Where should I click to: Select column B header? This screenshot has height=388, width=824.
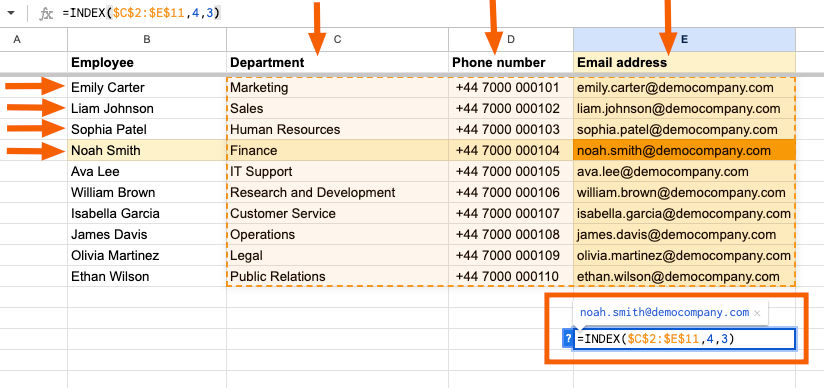point(147,39)
